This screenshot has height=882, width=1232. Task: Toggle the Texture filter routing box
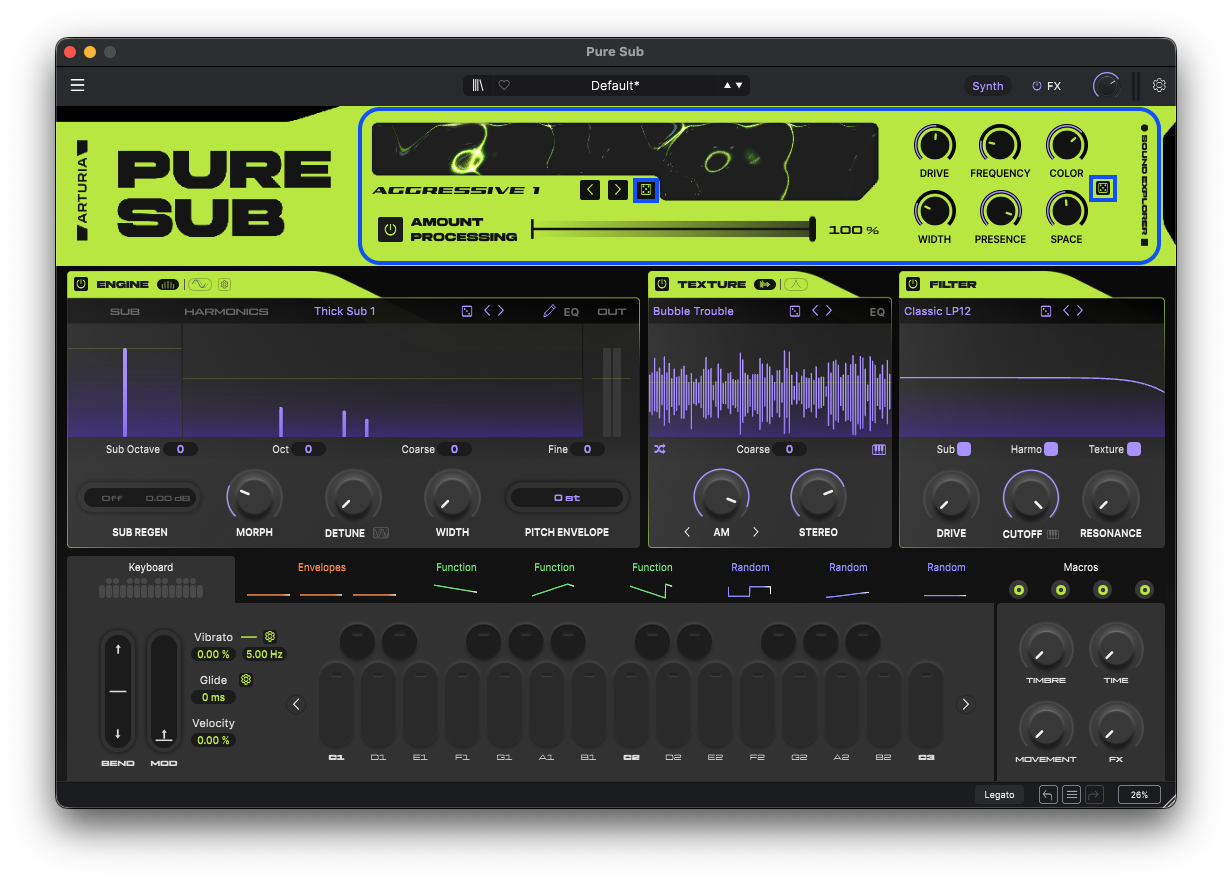(x=1134, y=449)
